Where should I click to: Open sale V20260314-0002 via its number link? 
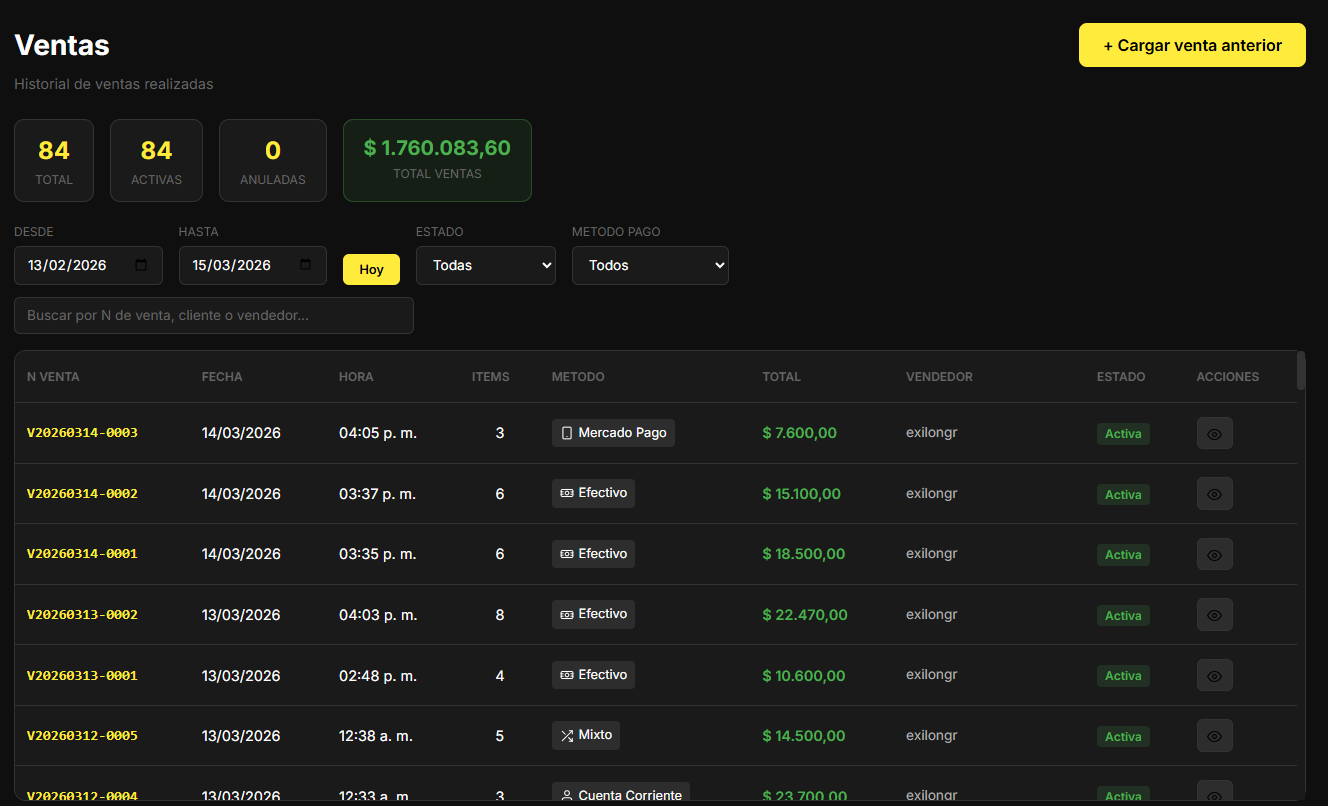pos(82,493)
